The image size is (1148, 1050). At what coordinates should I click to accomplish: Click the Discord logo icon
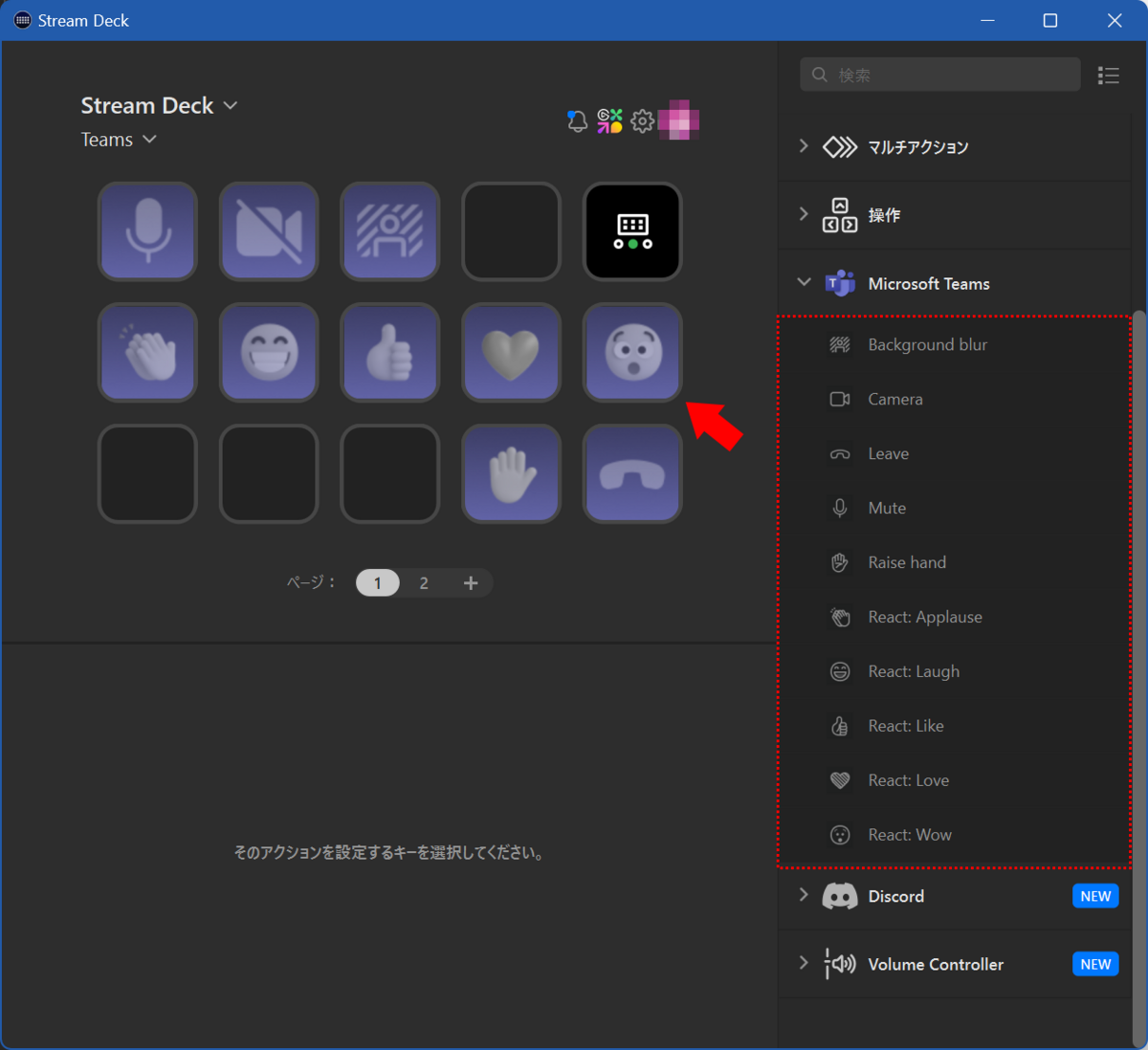coord(840,896)
